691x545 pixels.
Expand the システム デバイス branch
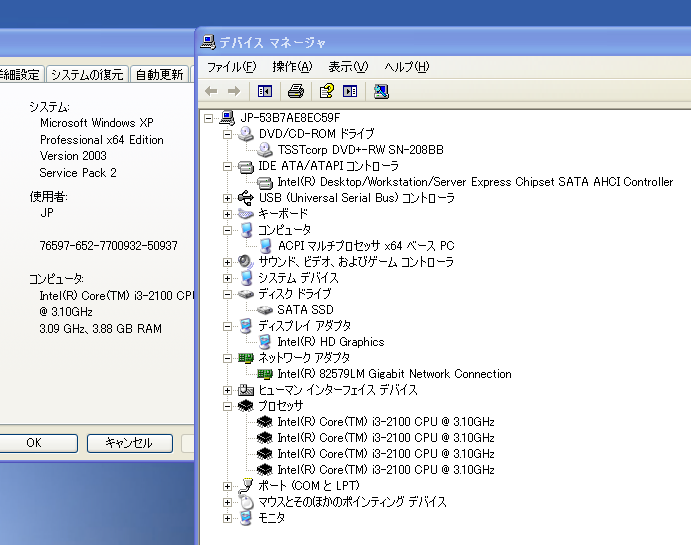227,278
